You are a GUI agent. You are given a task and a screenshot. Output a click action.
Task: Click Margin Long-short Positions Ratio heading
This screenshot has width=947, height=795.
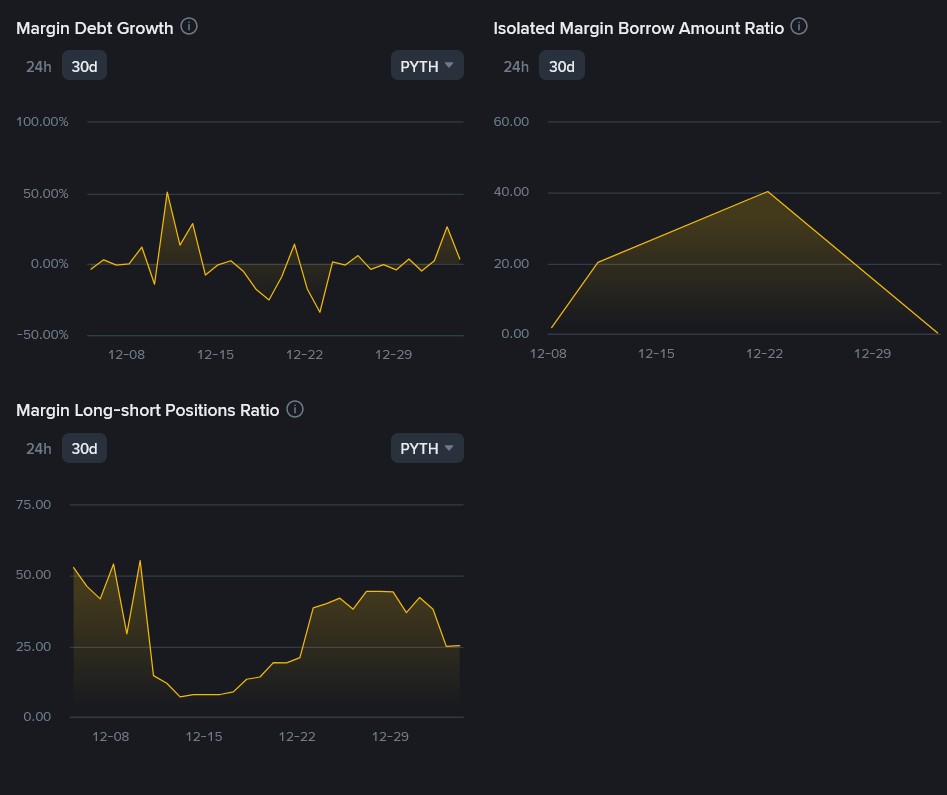(148, 410)
